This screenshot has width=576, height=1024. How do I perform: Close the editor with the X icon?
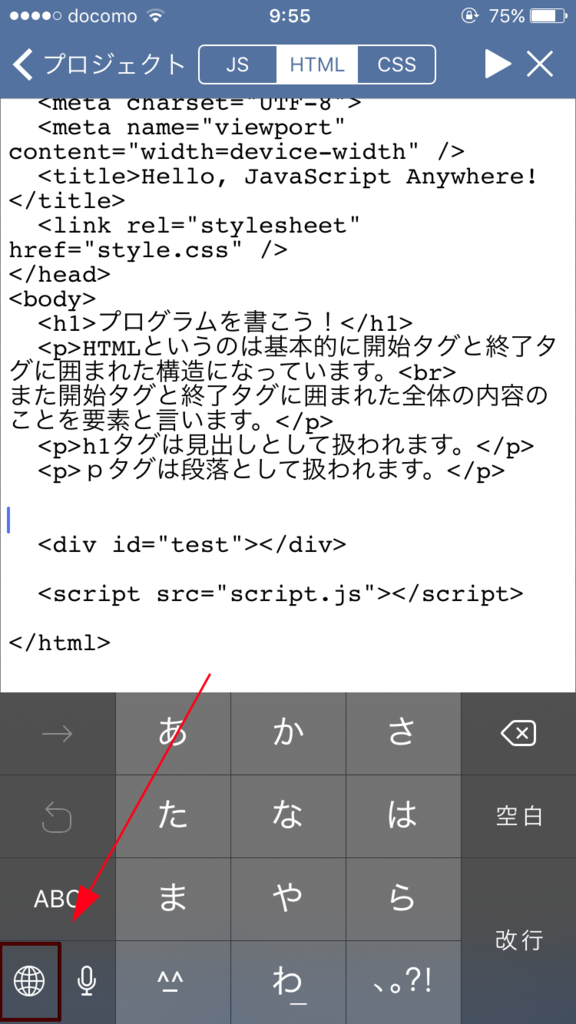(540, 65)
